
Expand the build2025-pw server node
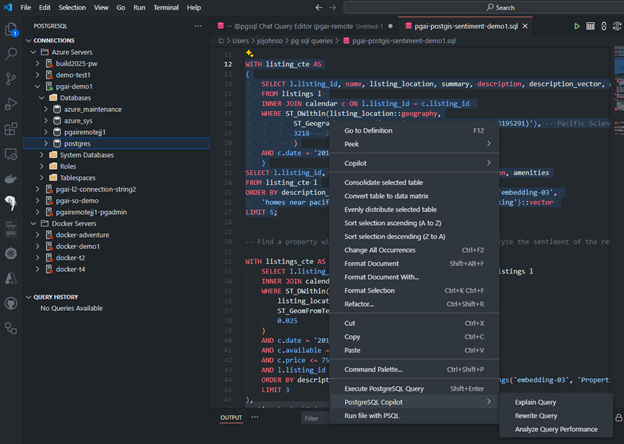point(38,63)
